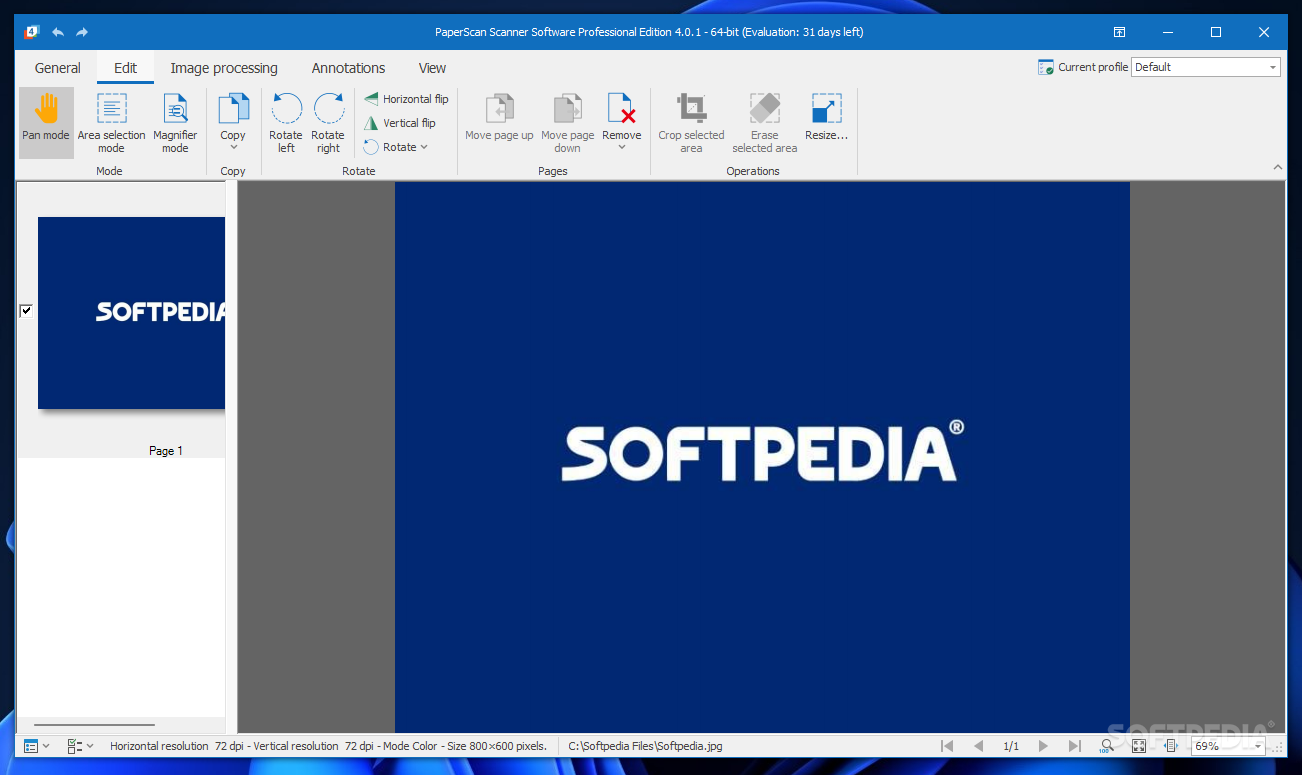Zoom to 100% actual size
This screenshot has width=1302, height=775.
[x=1106, y=746]
